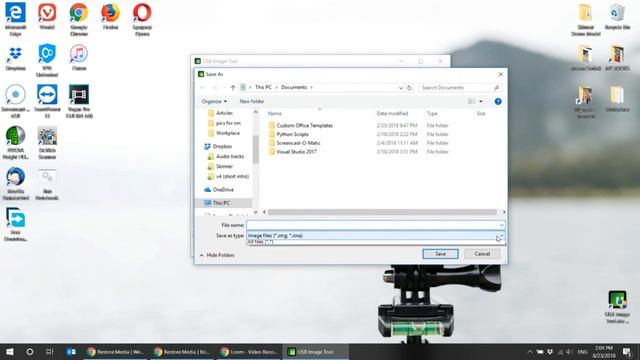Open iTunes desktop shortcut

(79, 58)
